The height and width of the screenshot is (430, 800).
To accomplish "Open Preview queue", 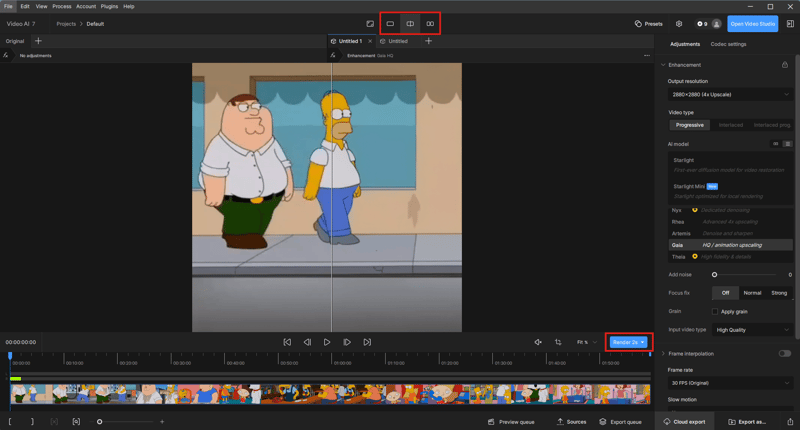I will (x=511, y=422).
